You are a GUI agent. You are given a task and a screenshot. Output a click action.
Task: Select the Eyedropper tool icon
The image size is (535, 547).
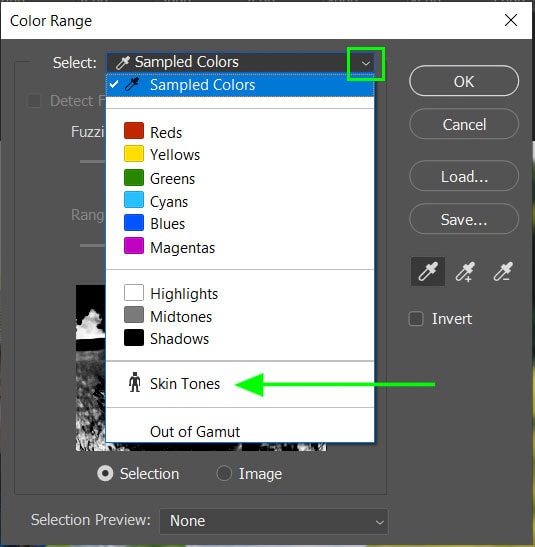click(x=428, y=271)
